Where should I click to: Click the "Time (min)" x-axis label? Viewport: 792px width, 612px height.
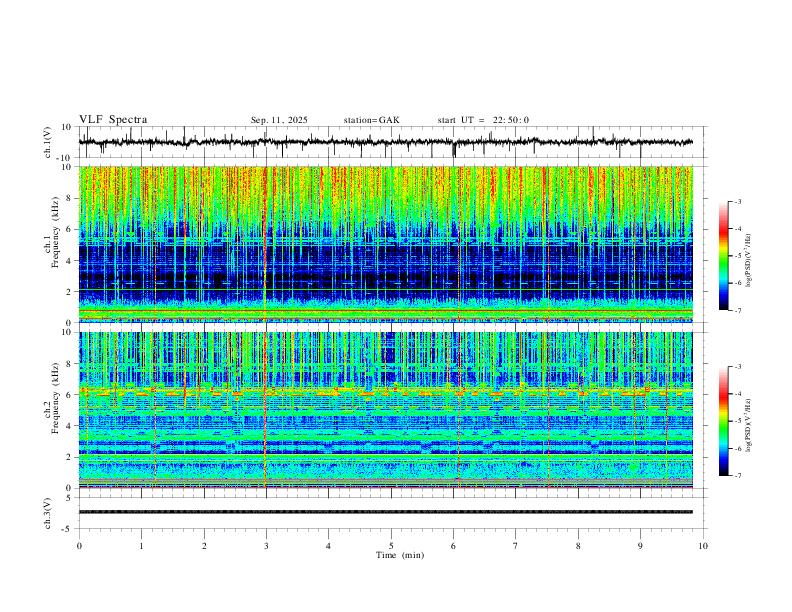click(400, 555)
